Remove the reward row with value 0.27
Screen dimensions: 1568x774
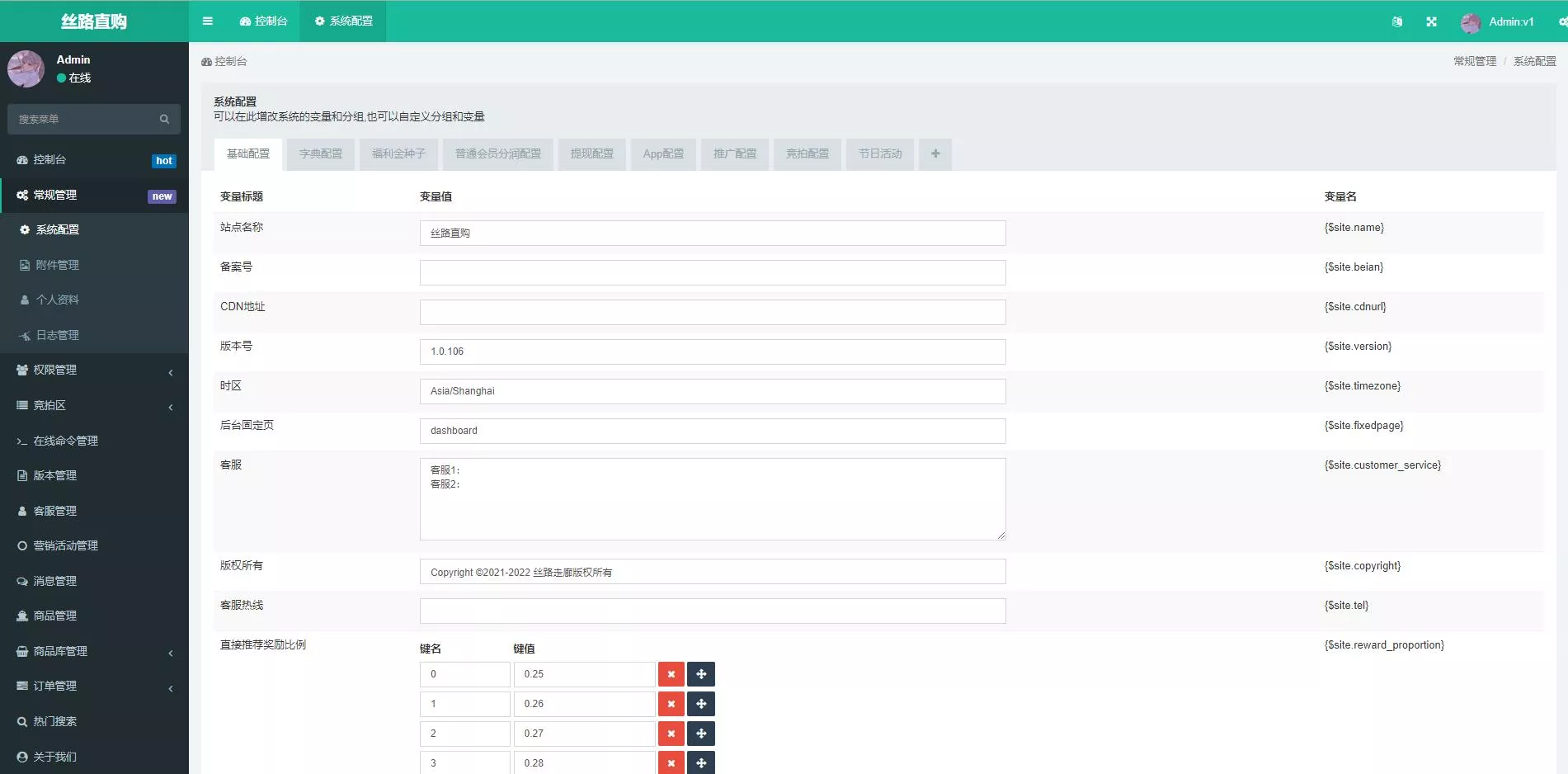click(x=671, y=734)
